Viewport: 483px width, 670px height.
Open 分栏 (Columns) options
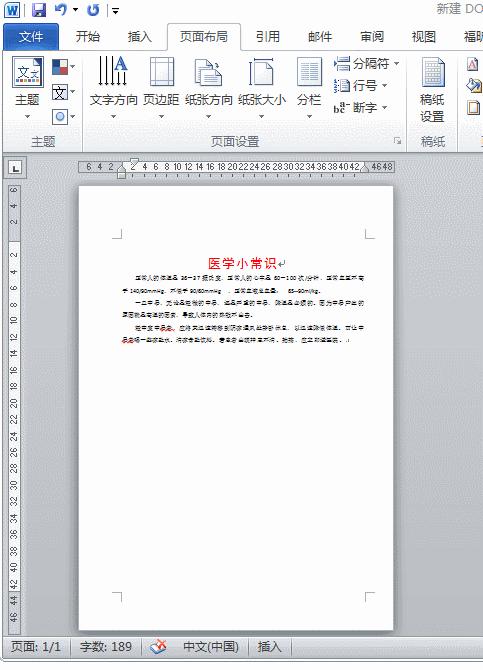pos(309,88)
